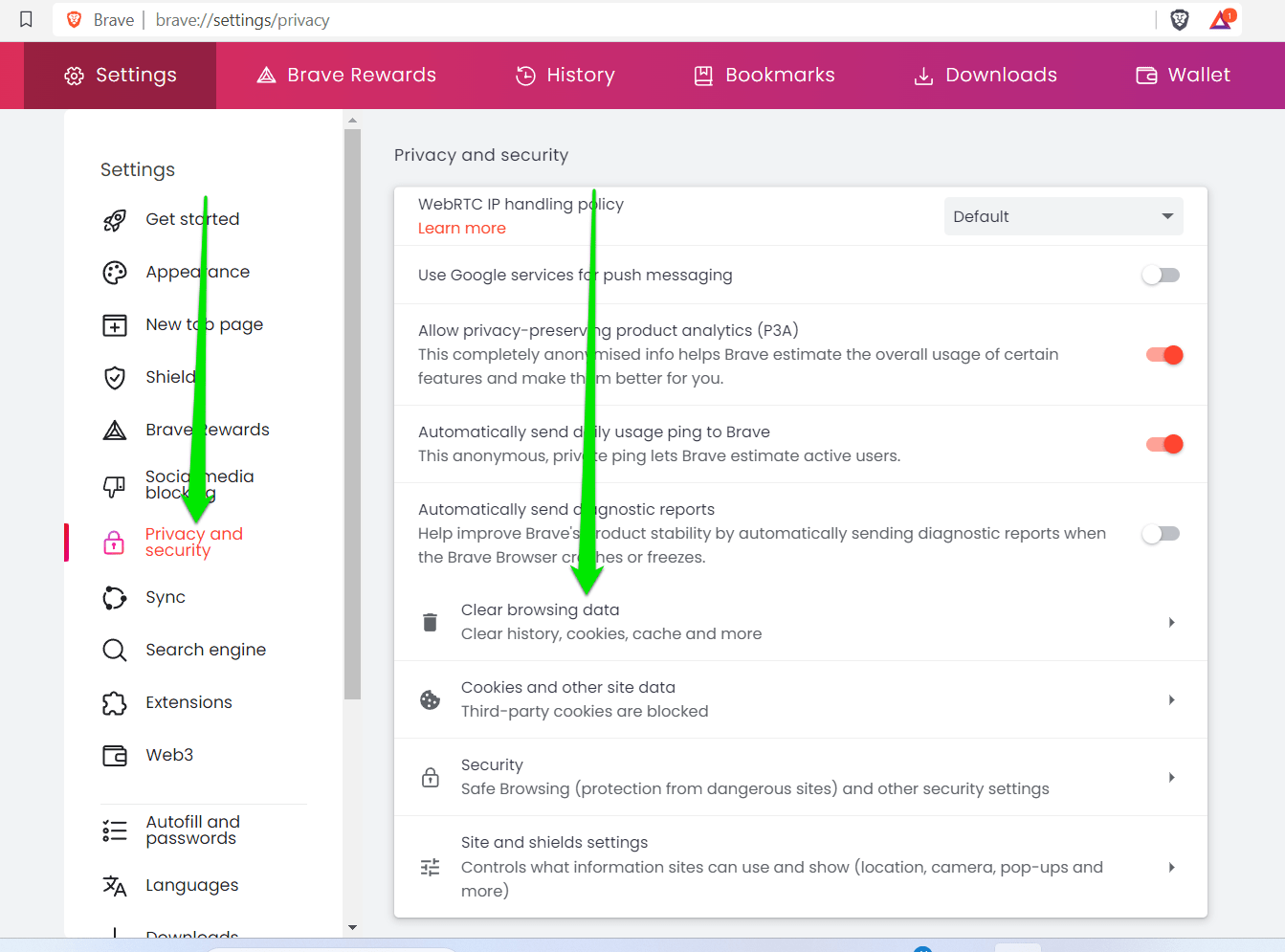Click the Brave Rewards triangle icon in top nav
The width and height of the screenshot is (1285, 952).
pos(267,76)
